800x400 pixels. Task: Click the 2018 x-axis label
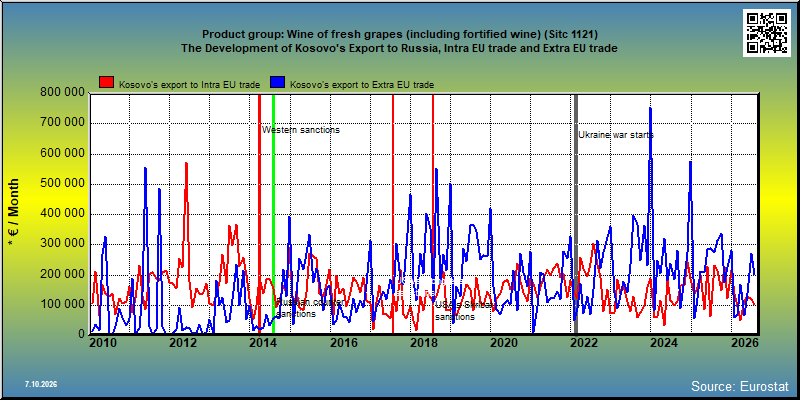click(423, 343)
